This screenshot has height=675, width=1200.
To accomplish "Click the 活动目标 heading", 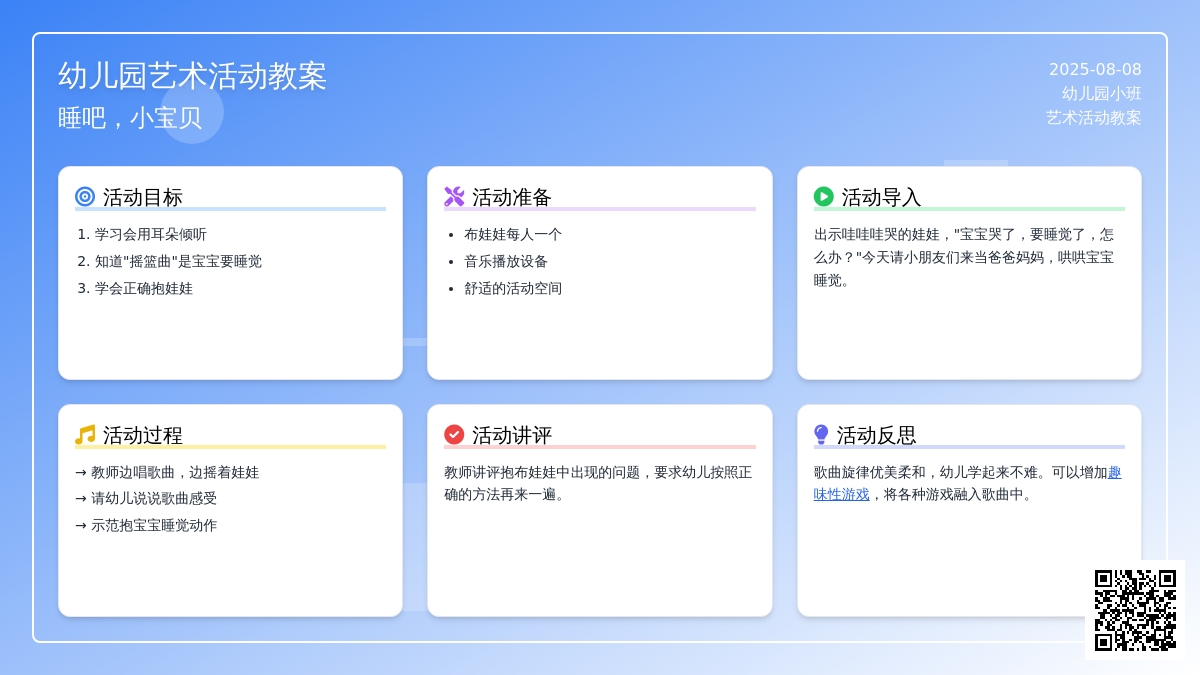I will [x=143, y=197].
